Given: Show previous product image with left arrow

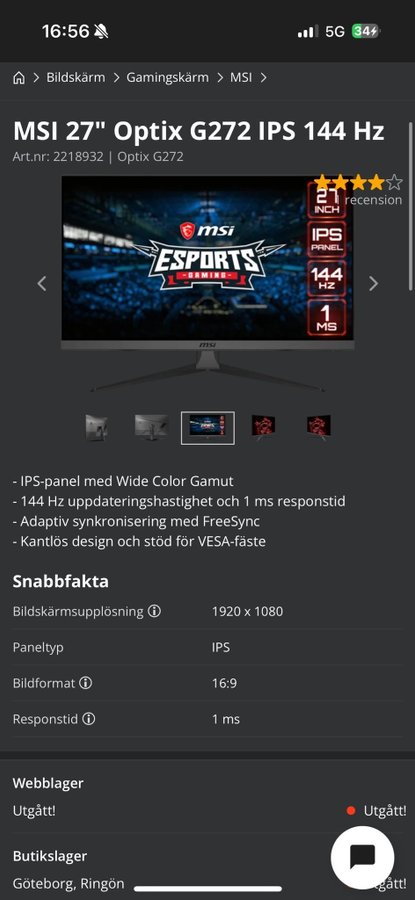Looking at the screenshot, I should pos(41,283).
